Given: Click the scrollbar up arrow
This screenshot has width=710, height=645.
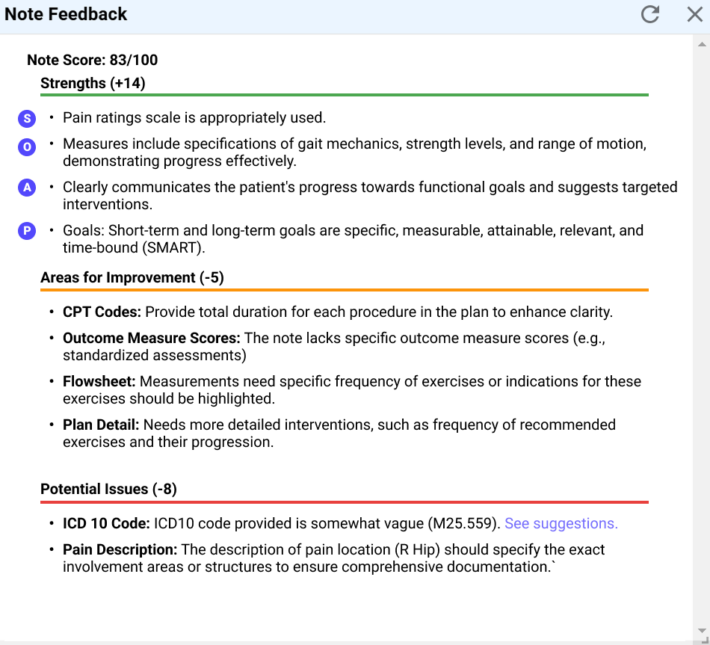Looking at the screenshot, I should pos(701,44).
